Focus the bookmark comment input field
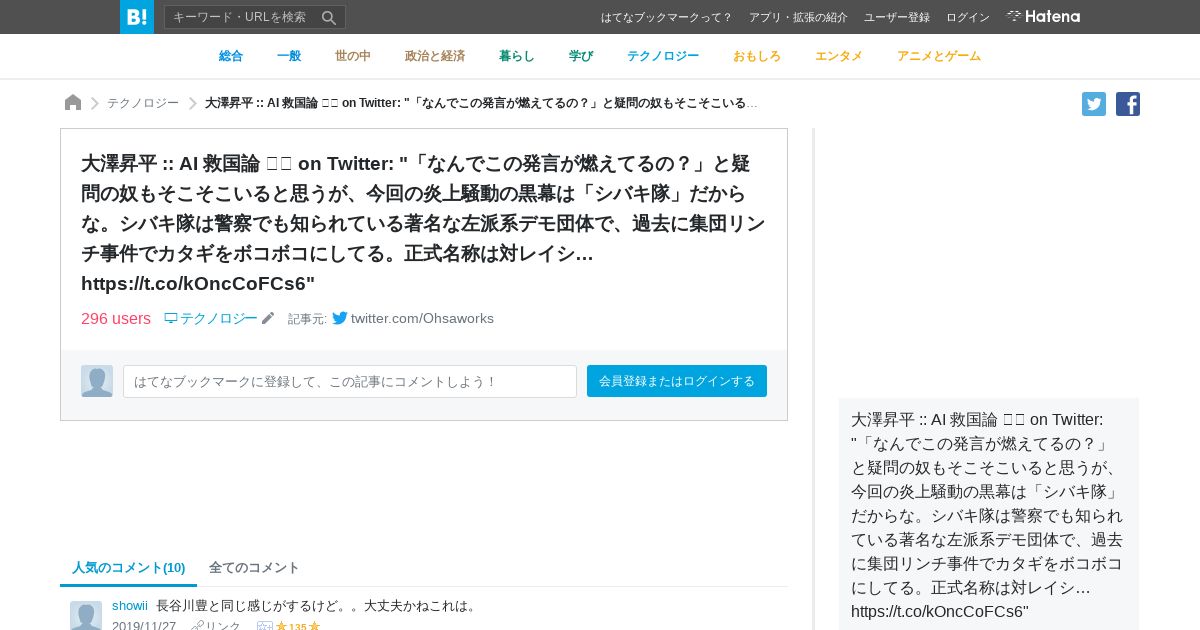The width and height of the screenshot is (1200, 630). [x=350, y=381]
